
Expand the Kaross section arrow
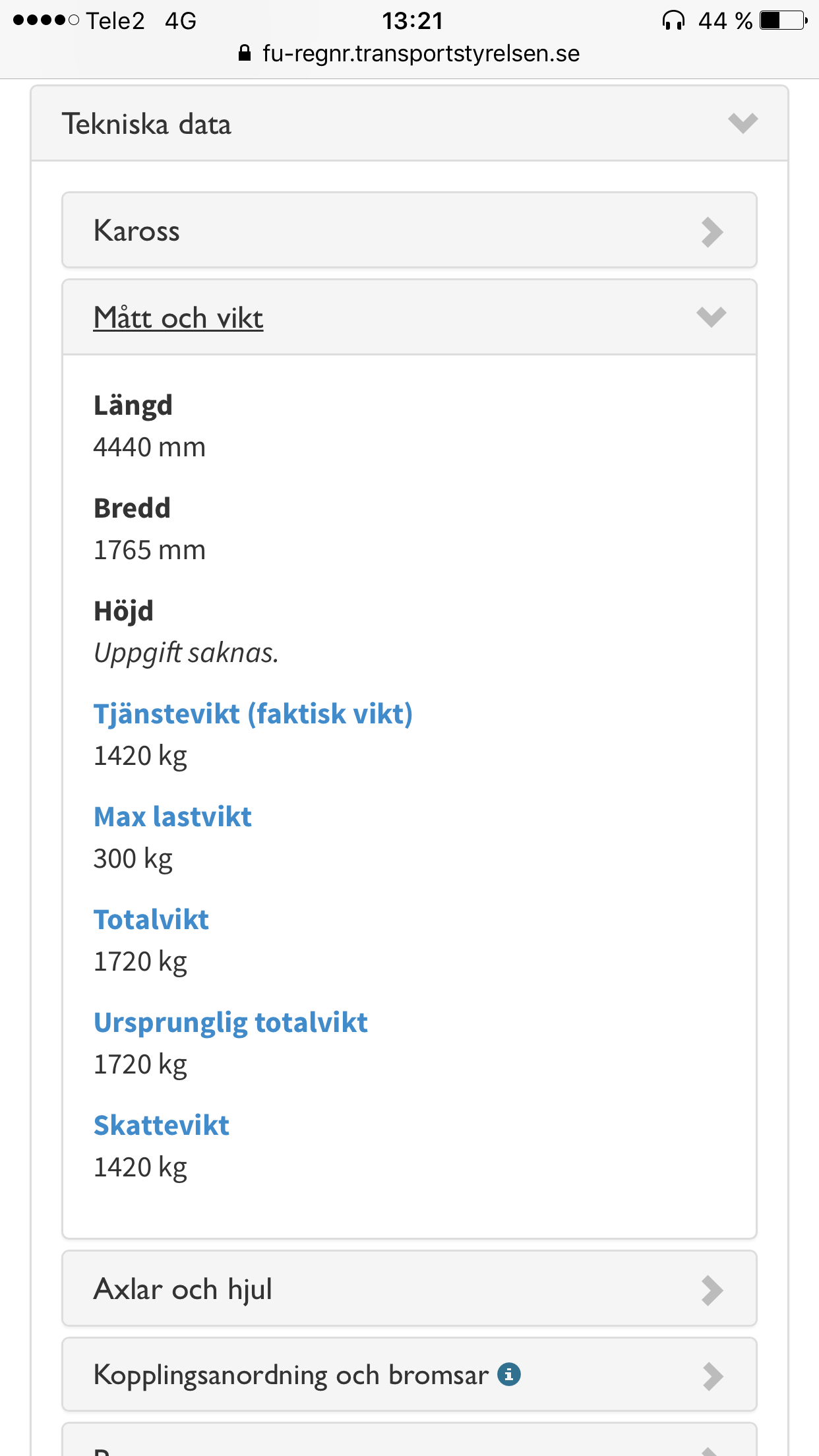tap(712, 231)
